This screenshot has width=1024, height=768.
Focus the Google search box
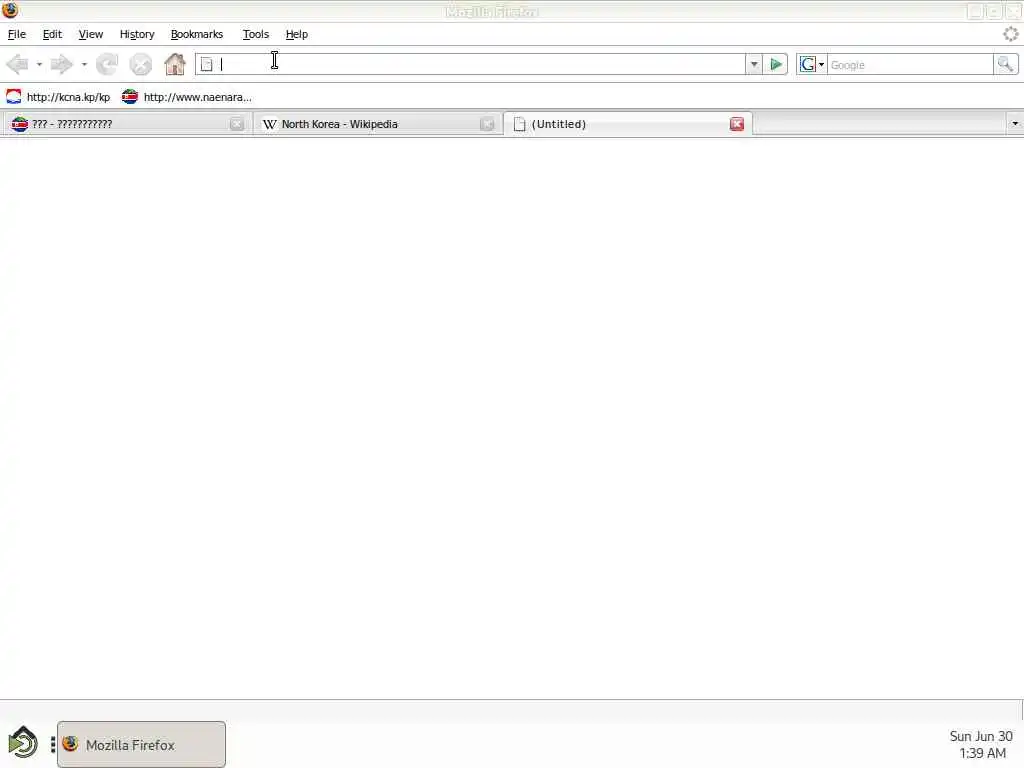click(910, 65)
